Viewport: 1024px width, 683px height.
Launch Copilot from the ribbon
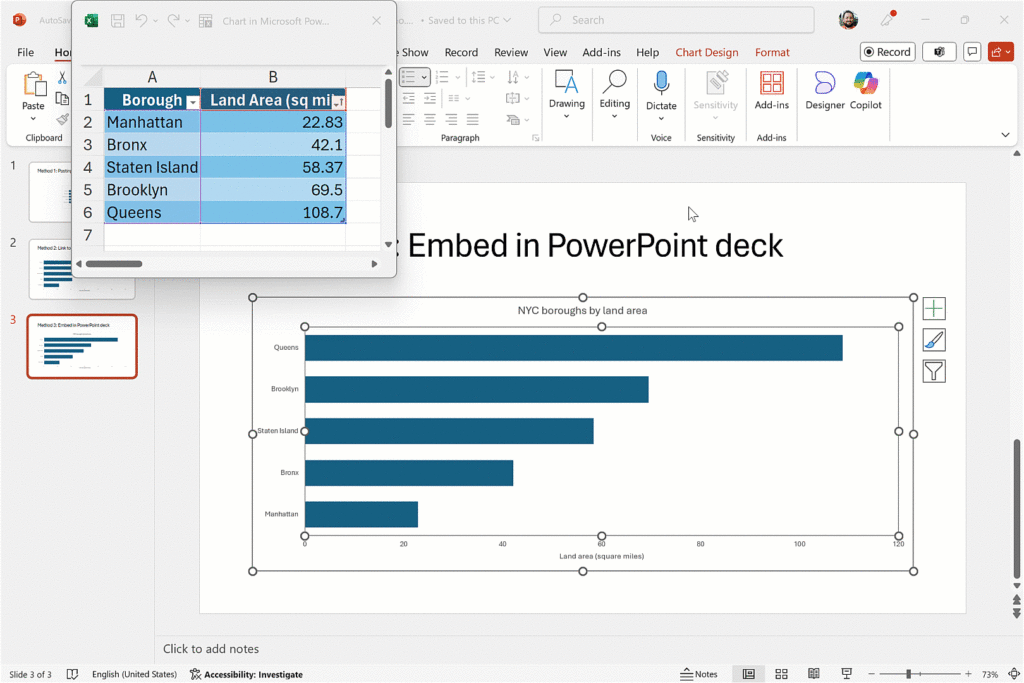tap(866, 90)
